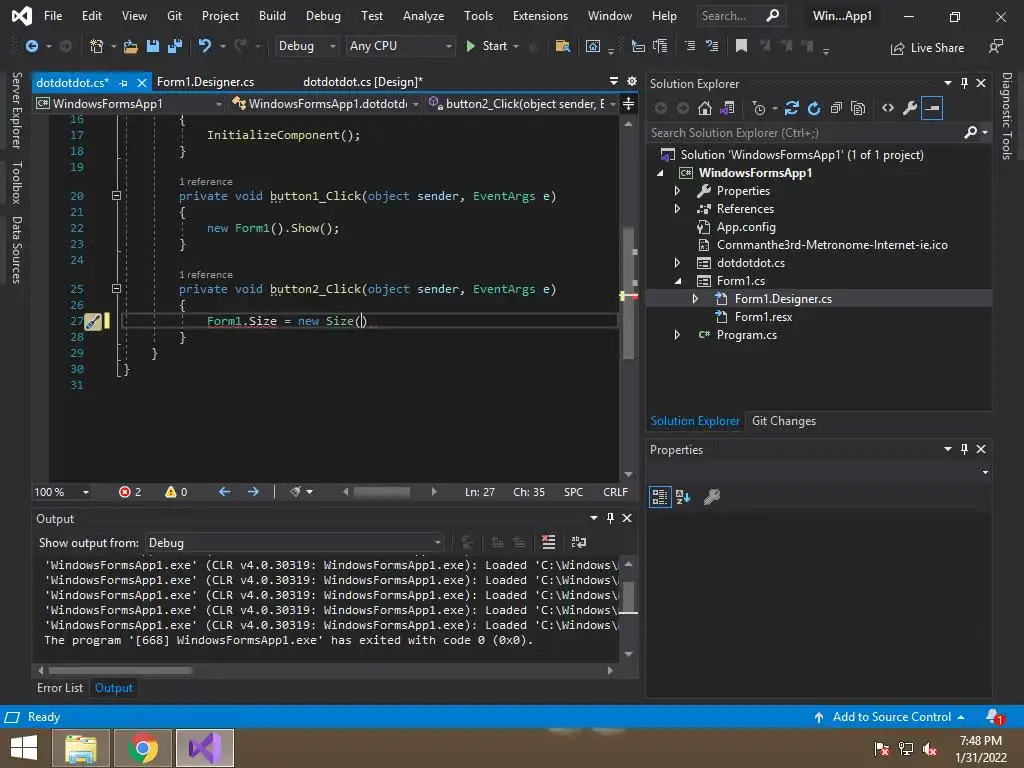1024x768 pixels.
Task: Toggle Word Wrap in the Output panel
Action: pyautogui.click(x=578, y=542)
